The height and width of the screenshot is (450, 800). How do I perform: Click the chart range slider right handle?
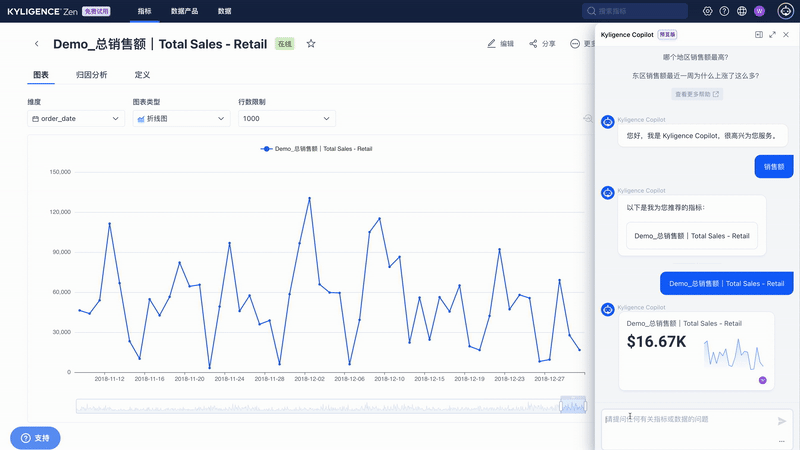click(x=585, y=406)
